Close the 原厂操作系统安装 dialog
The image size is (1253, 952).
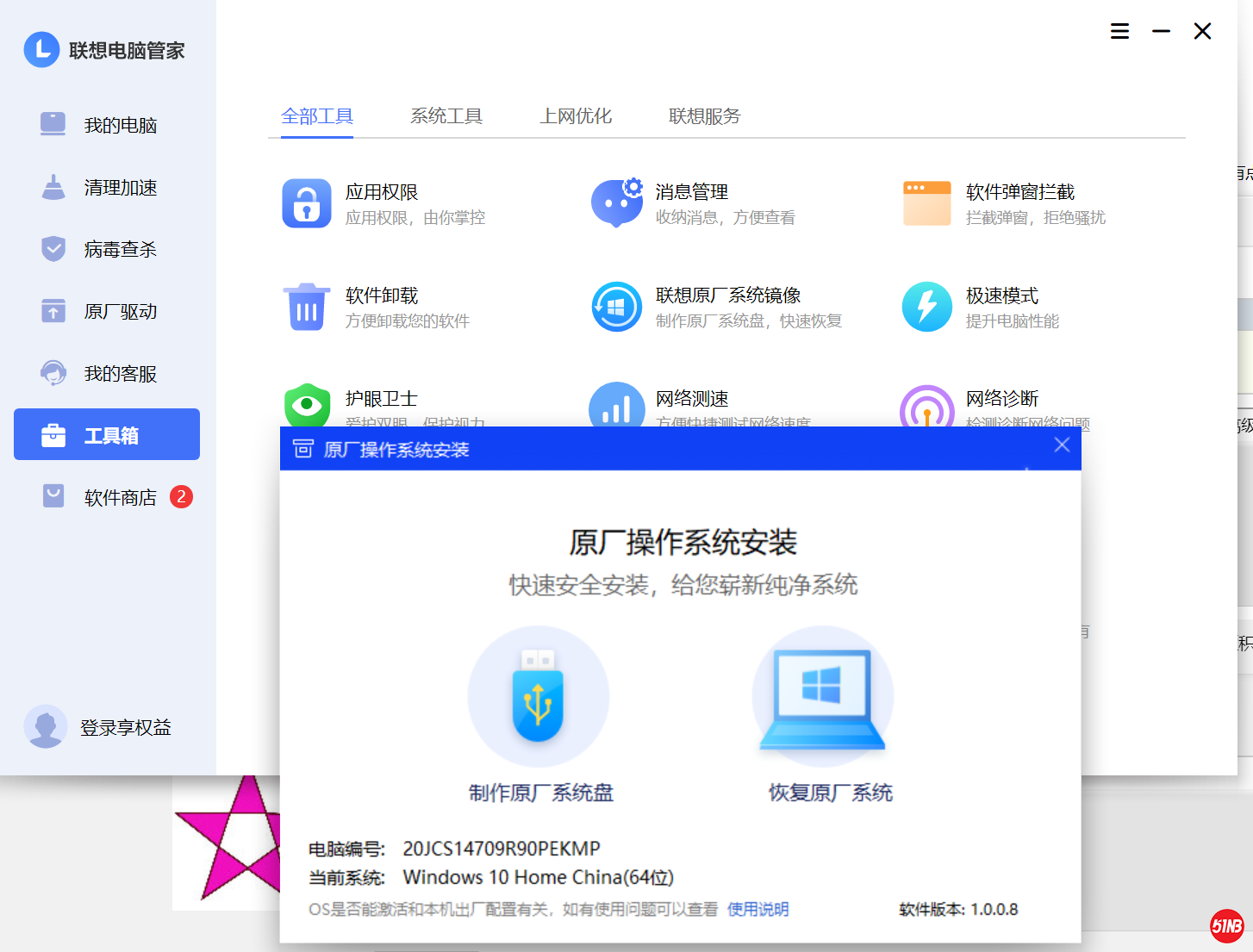[x=1062, y=445]
